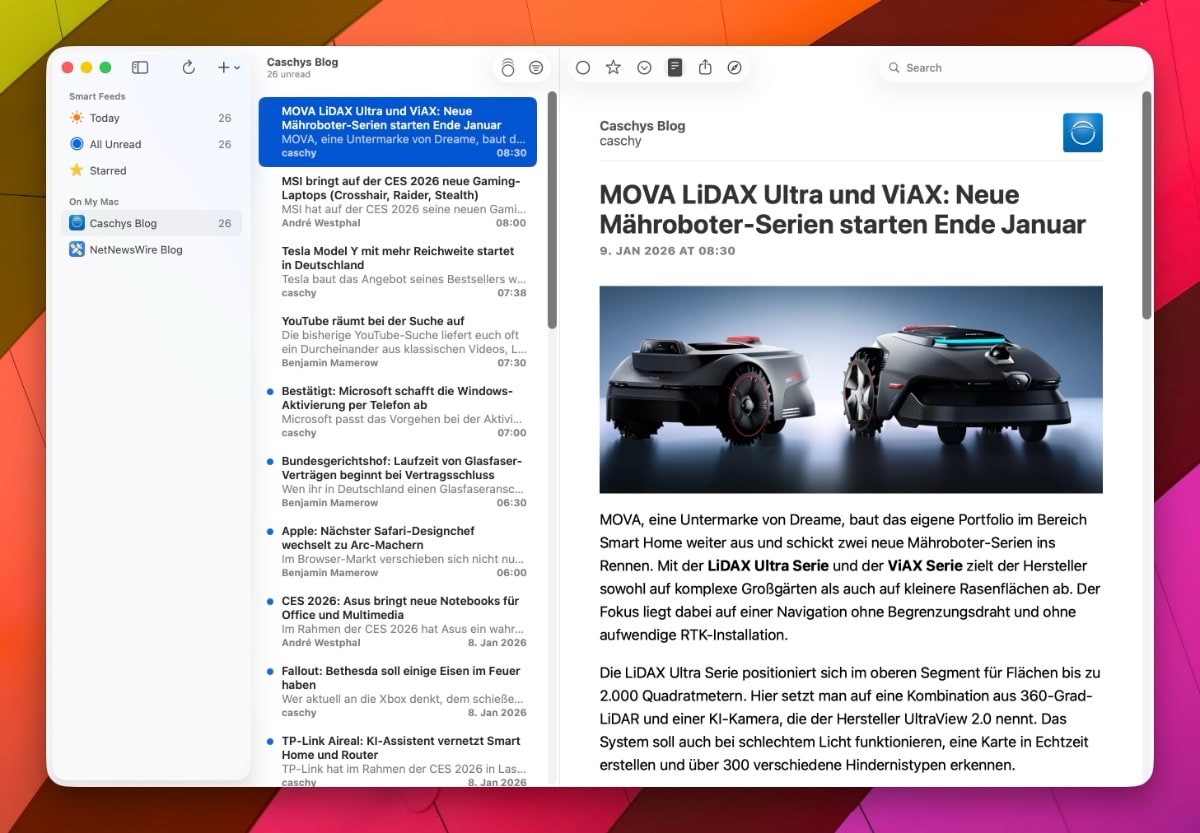Click the Caschys Blog timeline title
Screen dimensions: 1200x833
(x=302, y=62)
